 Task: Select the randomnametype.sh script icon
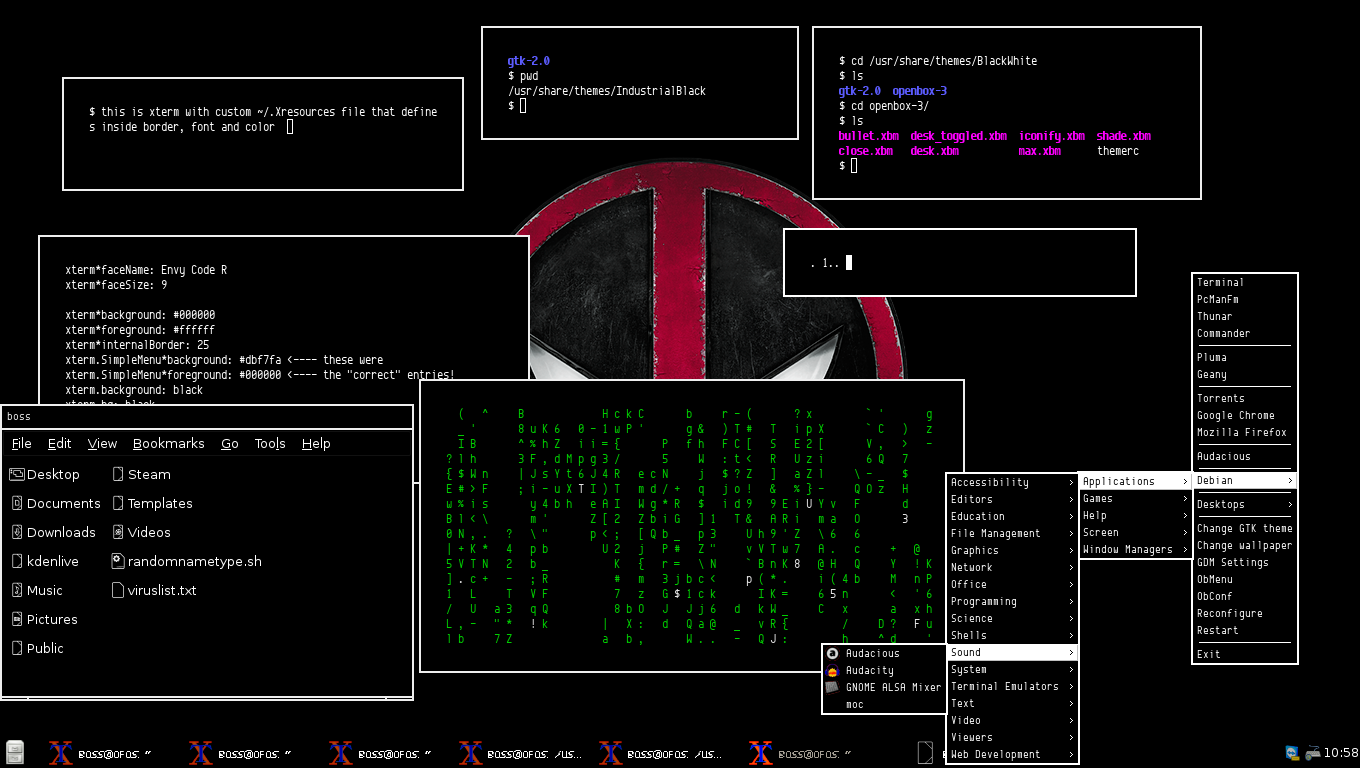(x=118, y=561)
